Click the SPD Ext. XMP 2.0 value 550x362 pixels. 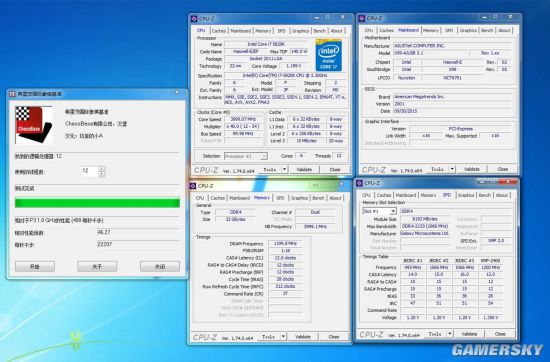pos(496,241)
